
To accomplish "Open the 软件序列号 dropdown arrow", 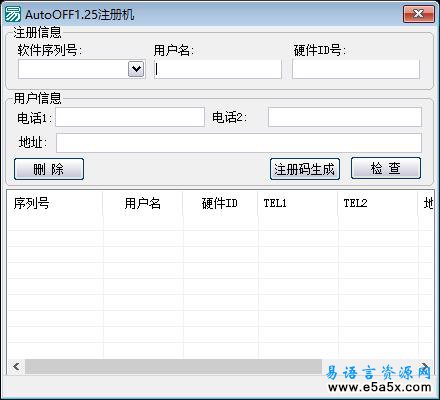I will pos(136,69).
